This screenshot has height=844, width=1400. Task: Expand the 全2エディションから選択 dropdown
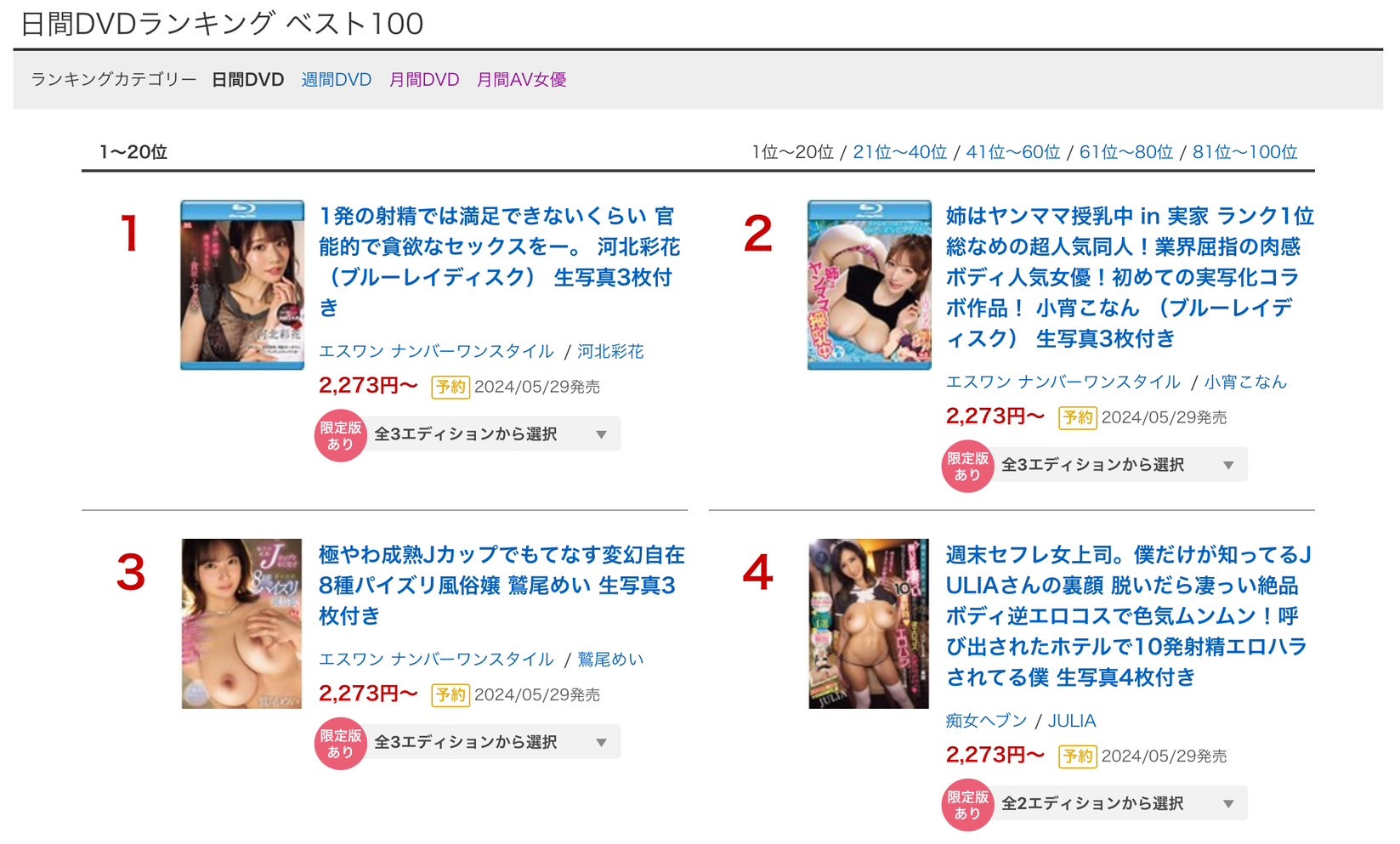1119,803
